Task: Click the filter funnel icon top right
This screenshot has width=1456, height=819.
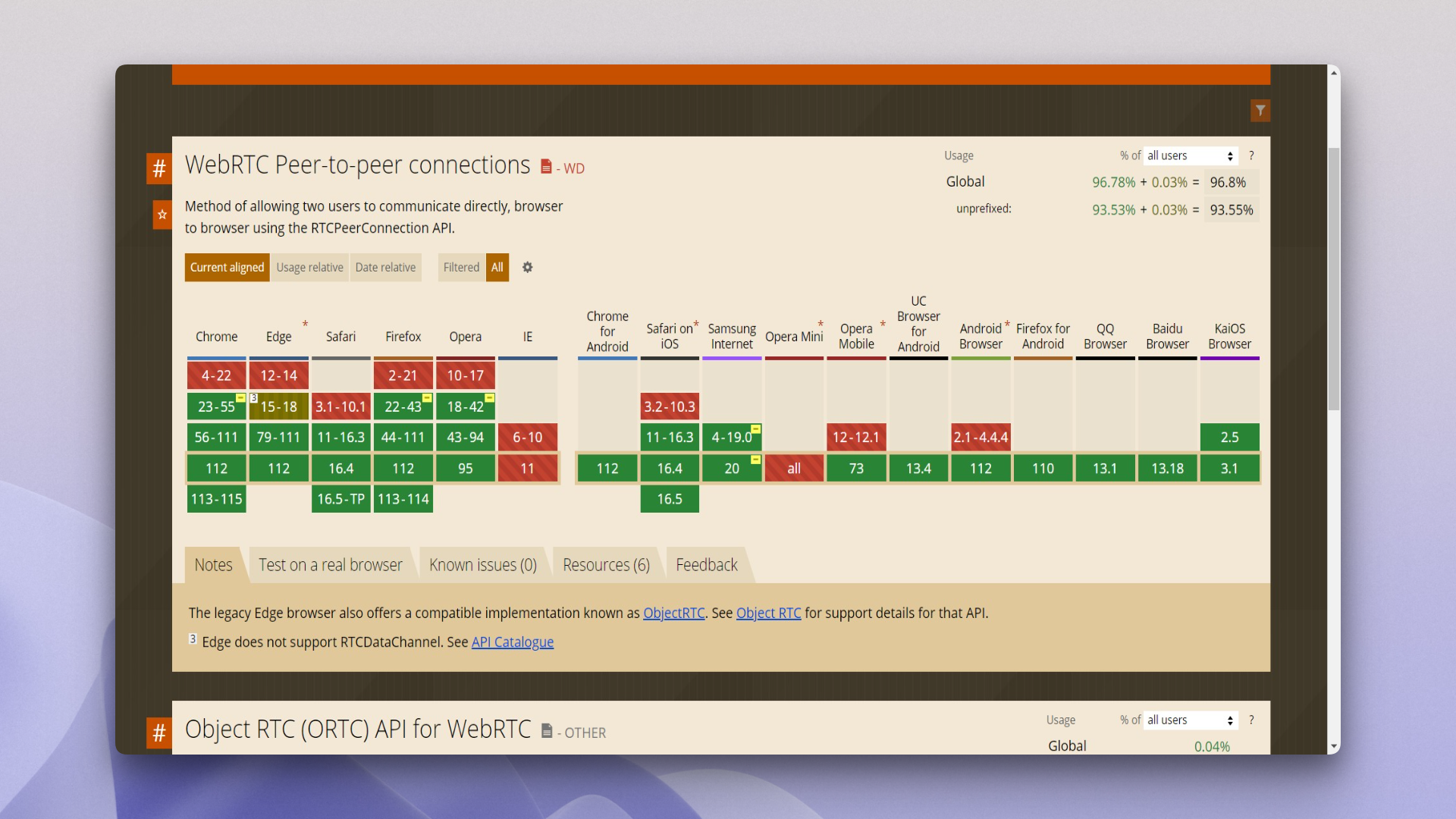Action: (x=1260, y=110)
